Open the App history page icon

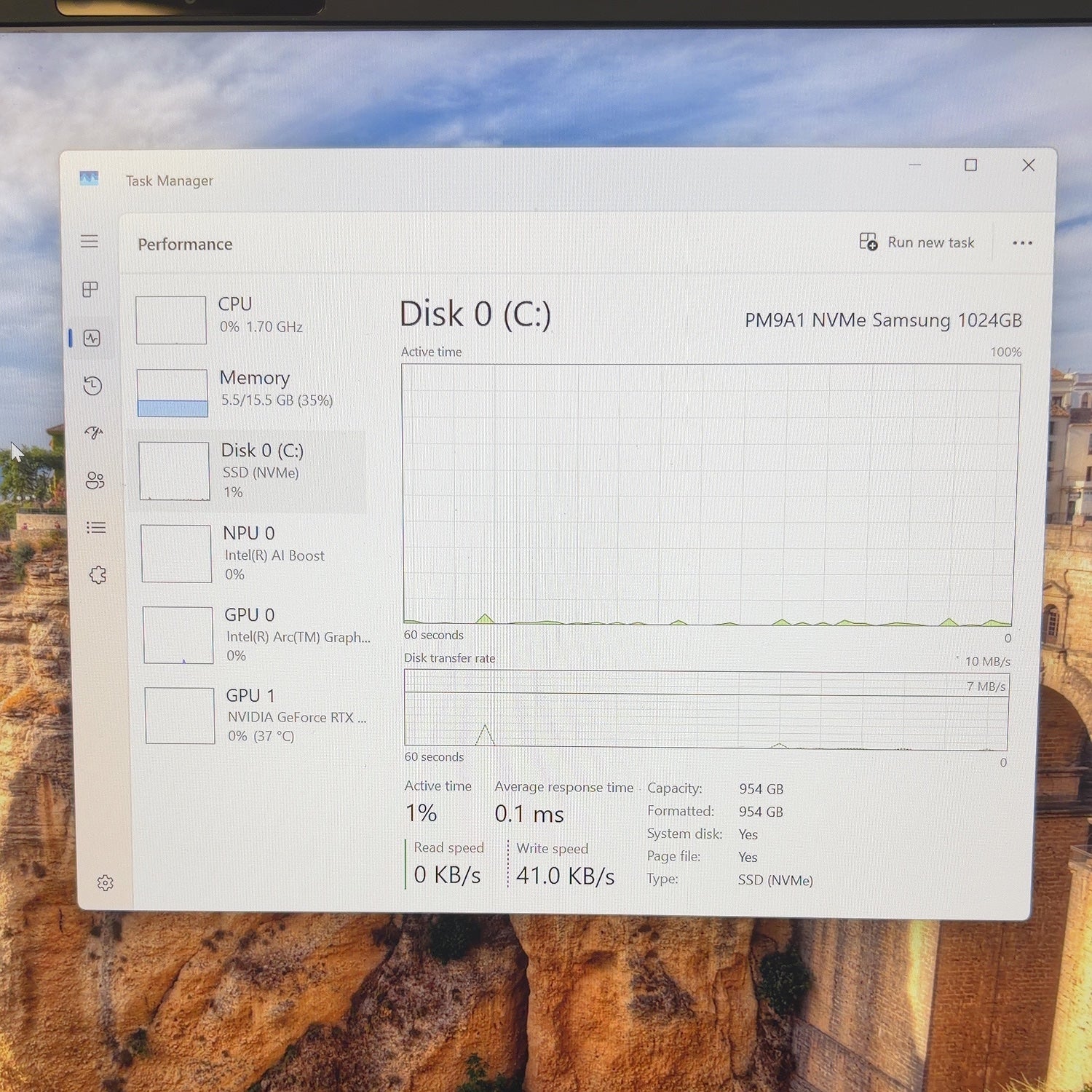click(x=92, y=385)
